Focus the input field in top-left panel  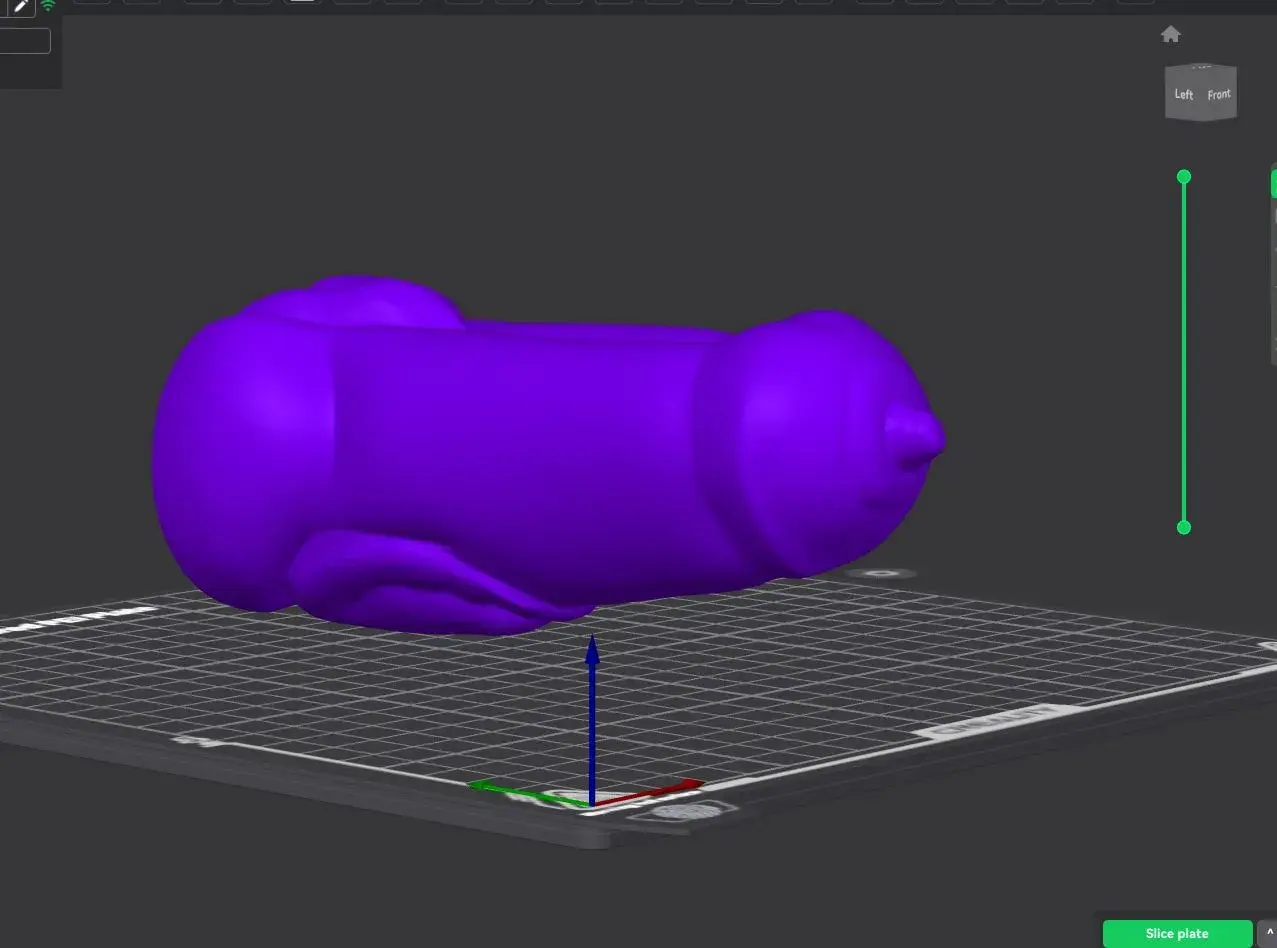(24, 41)
